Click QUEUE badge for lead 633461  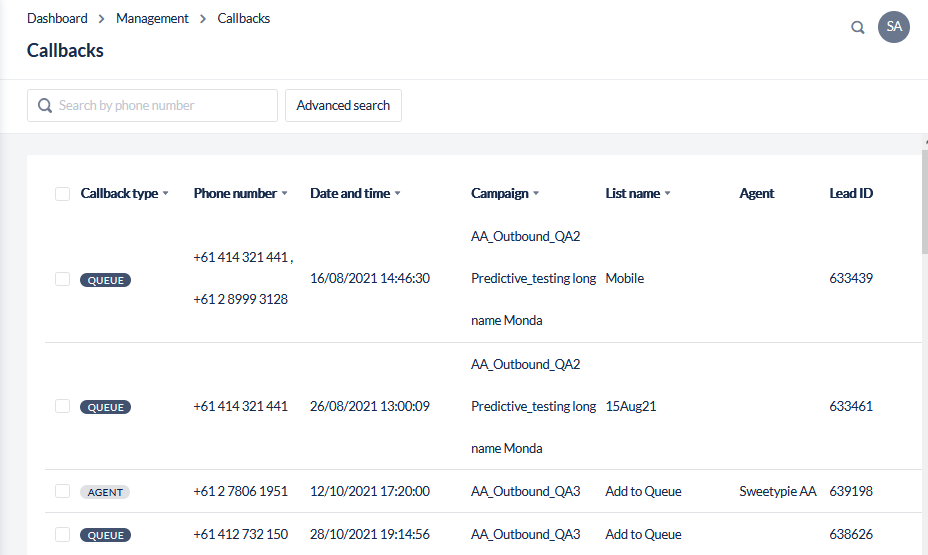105,407
